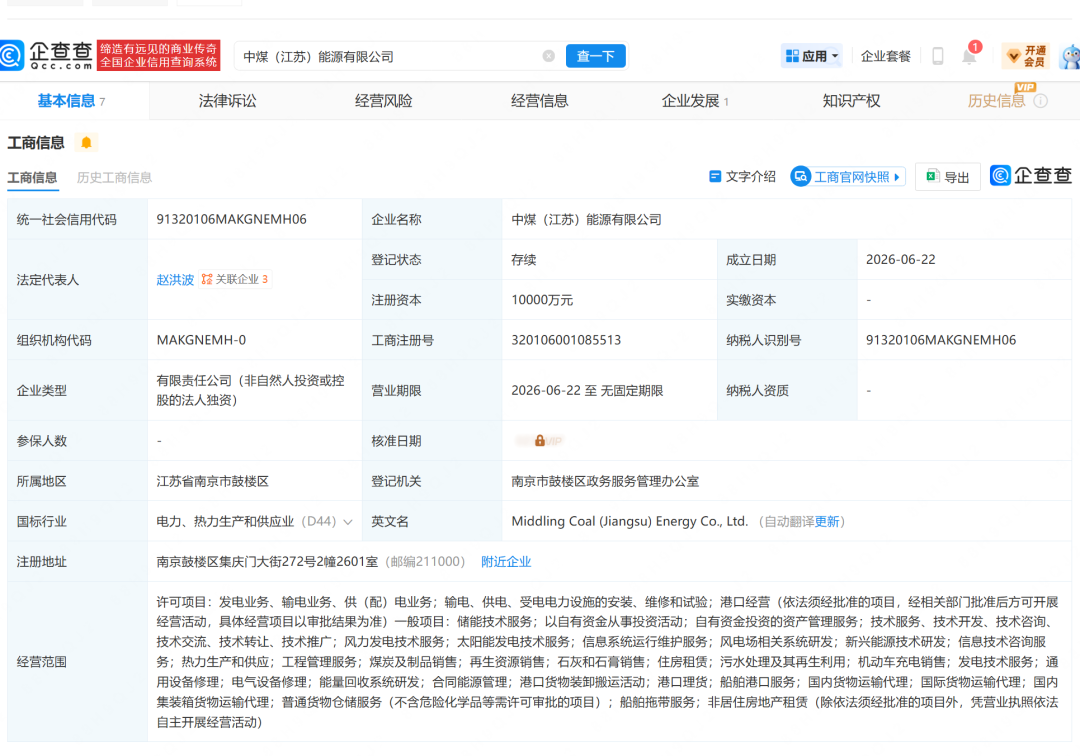Expand the 国标行业 D44 chevron
The width and height of the screenshot is (1080, 756).
[348, 522]
